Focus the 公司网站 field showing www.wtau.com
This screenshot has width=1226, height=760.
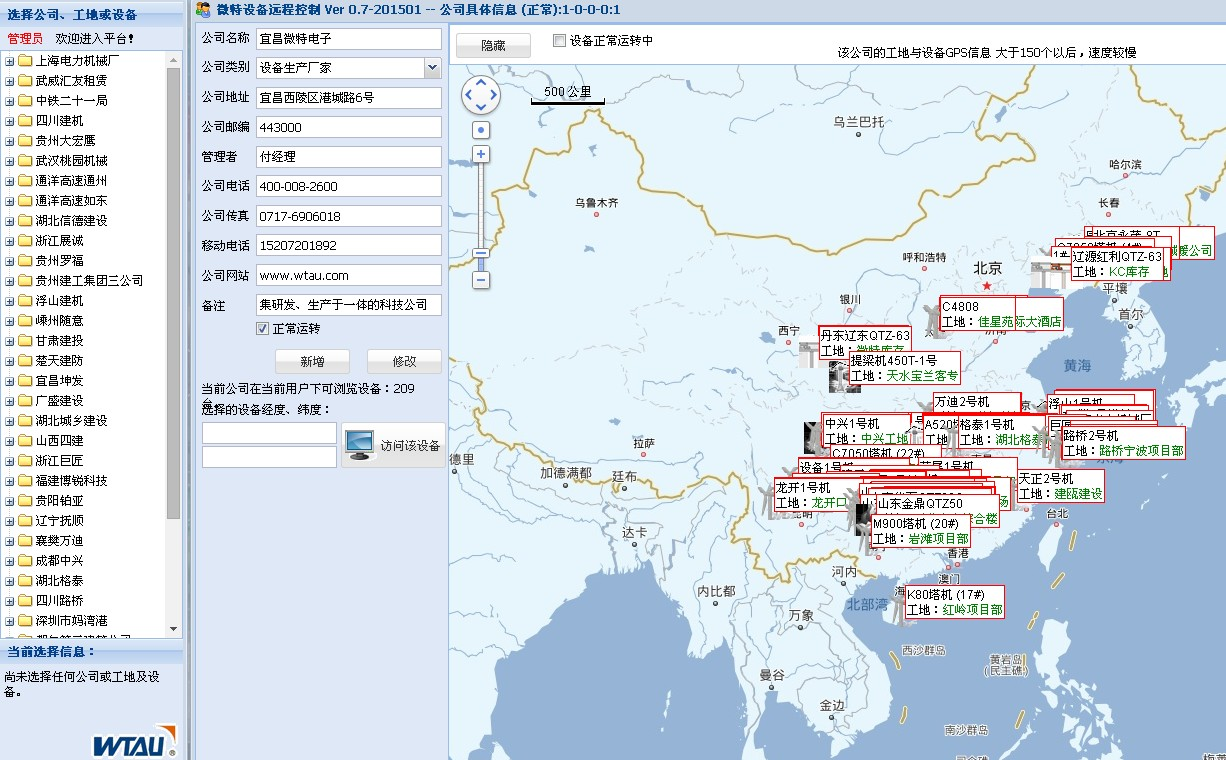348,275
